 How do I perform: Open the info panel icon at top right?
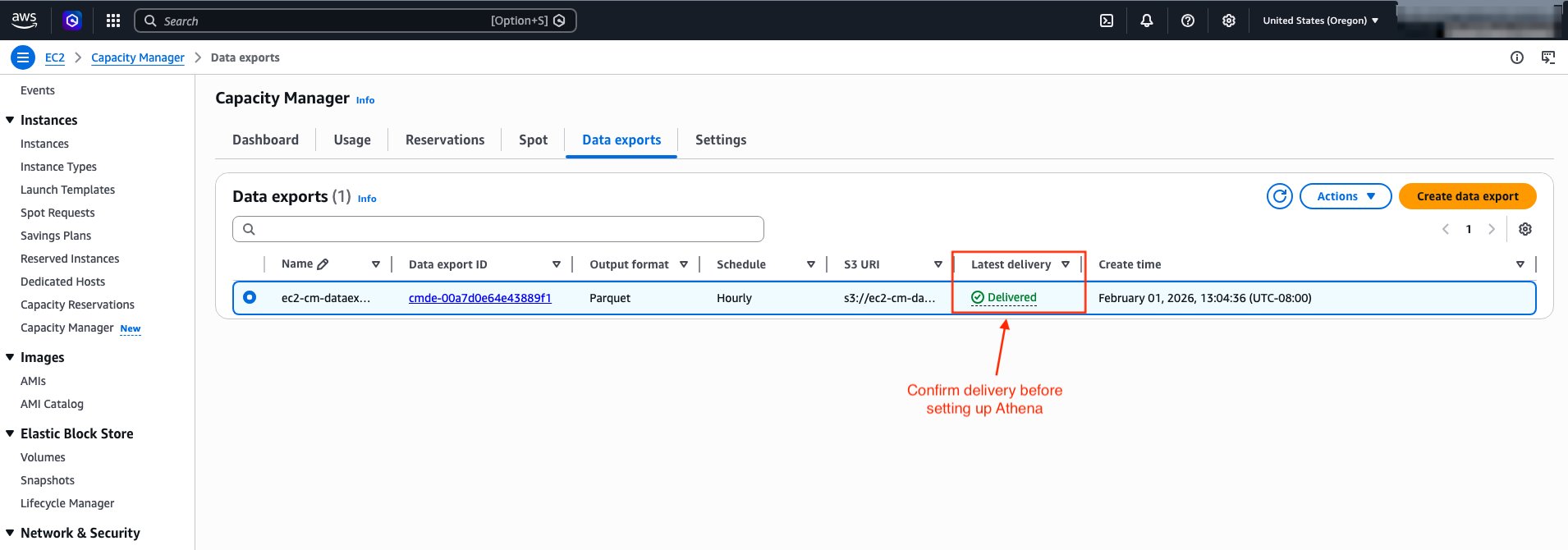coord(1517,57)
